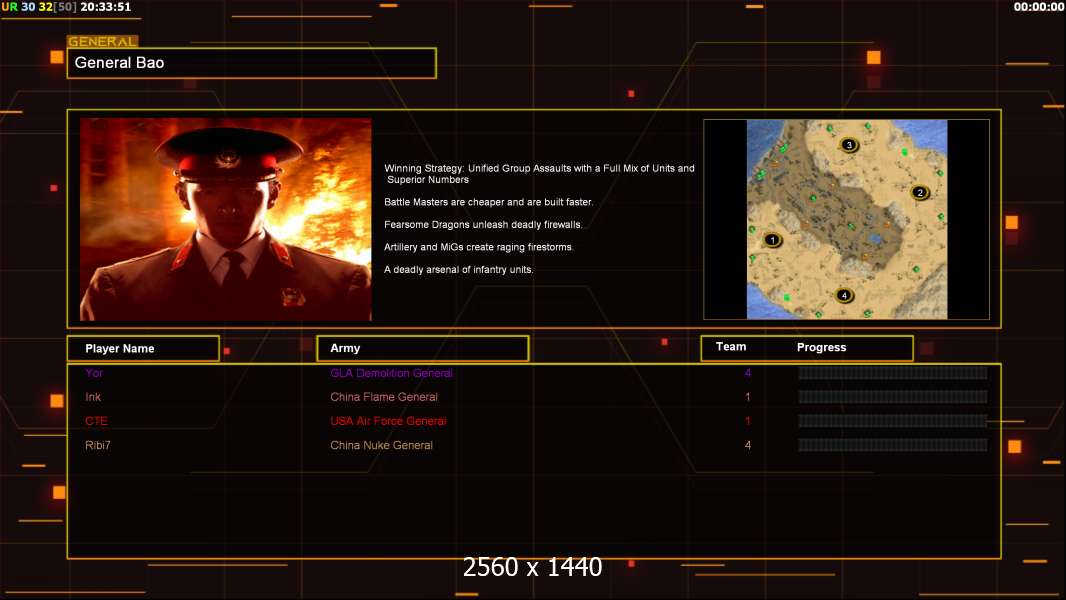The width and height of the screenshot is (1066, 600).
Task: Select player Ink in the list
Action: [x=93, y=397]
